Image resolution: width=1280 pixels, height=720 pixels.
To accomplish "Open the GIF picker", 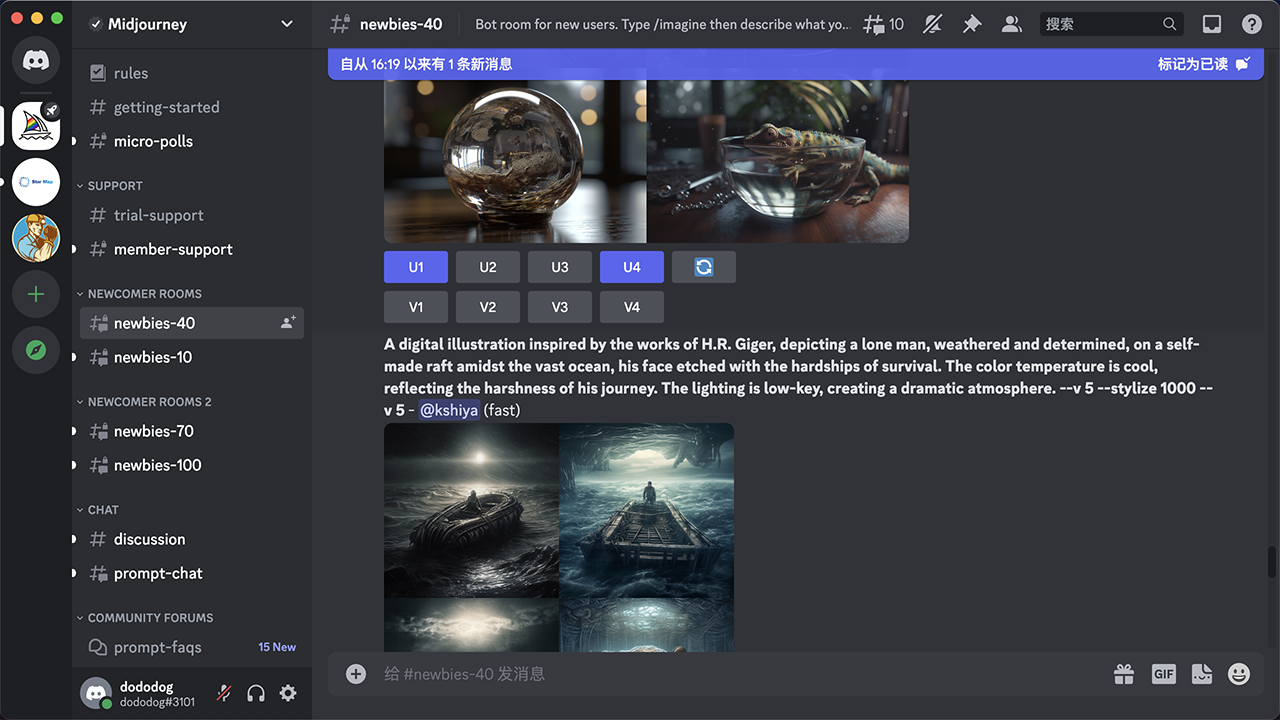I will pyautogui.click(x=1163, y=674).
